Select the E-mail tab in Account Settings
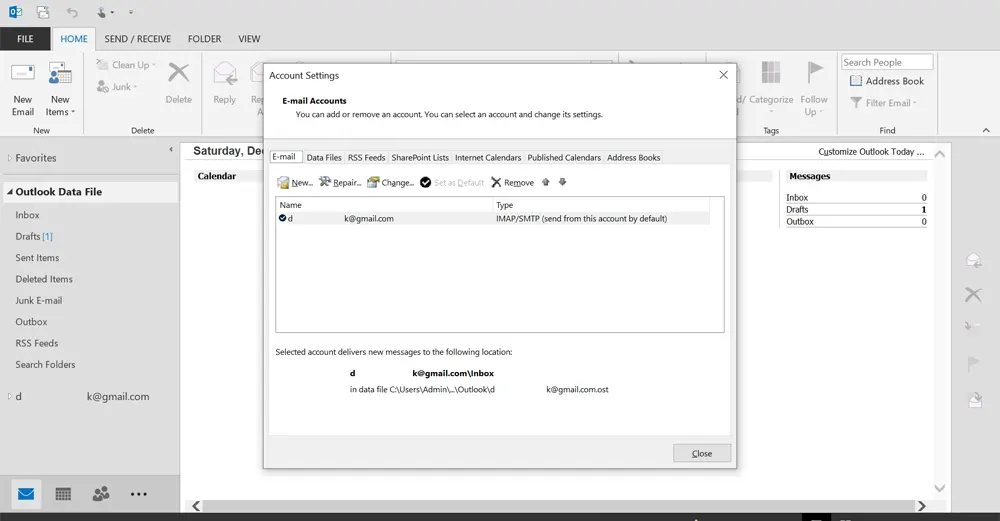 point(284,157)
